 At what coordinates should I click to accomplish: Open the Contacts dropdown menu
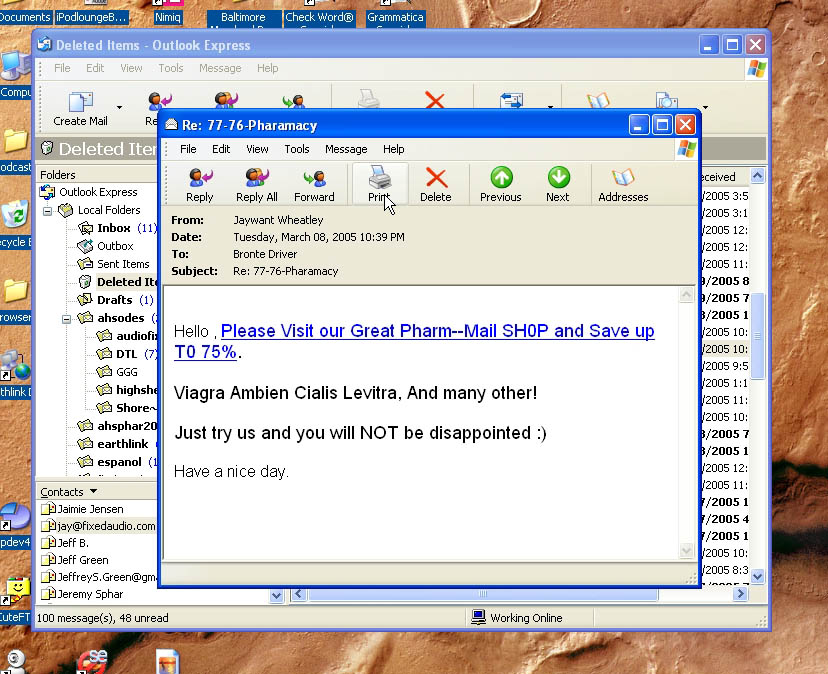point(69,492)
